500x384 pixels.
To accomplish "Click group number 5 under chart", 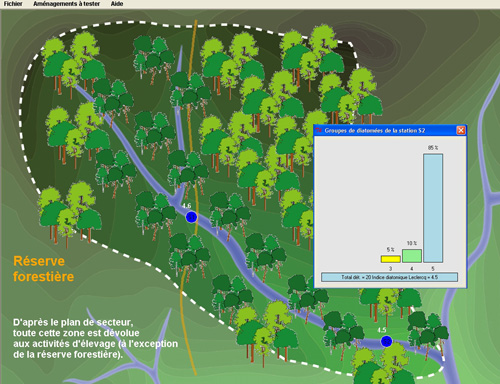I will 433,268.
